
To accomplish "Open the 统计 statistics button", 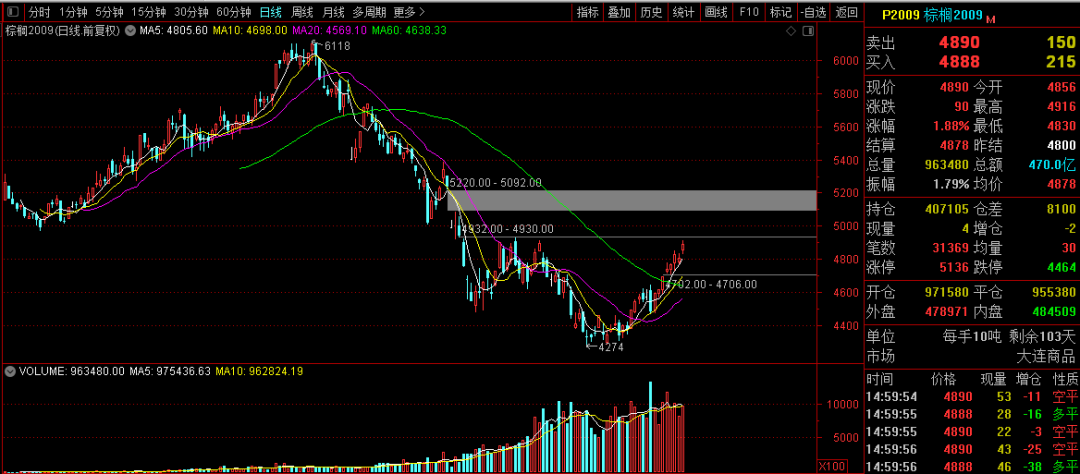I will click(683, 12).
